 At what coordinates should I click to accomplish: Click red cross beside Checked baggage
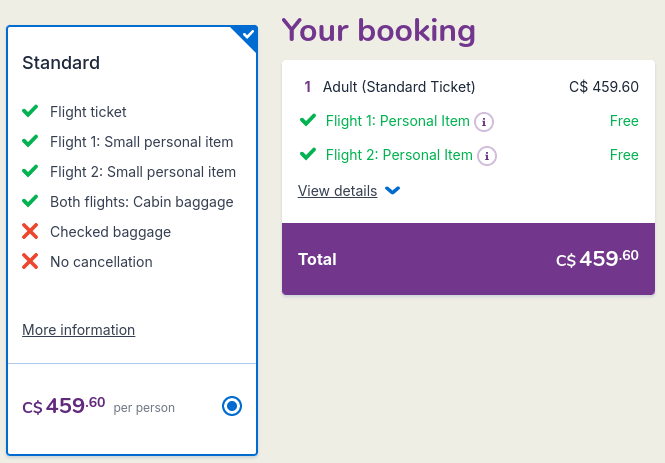pyautogui.click(x=30, y=232)
